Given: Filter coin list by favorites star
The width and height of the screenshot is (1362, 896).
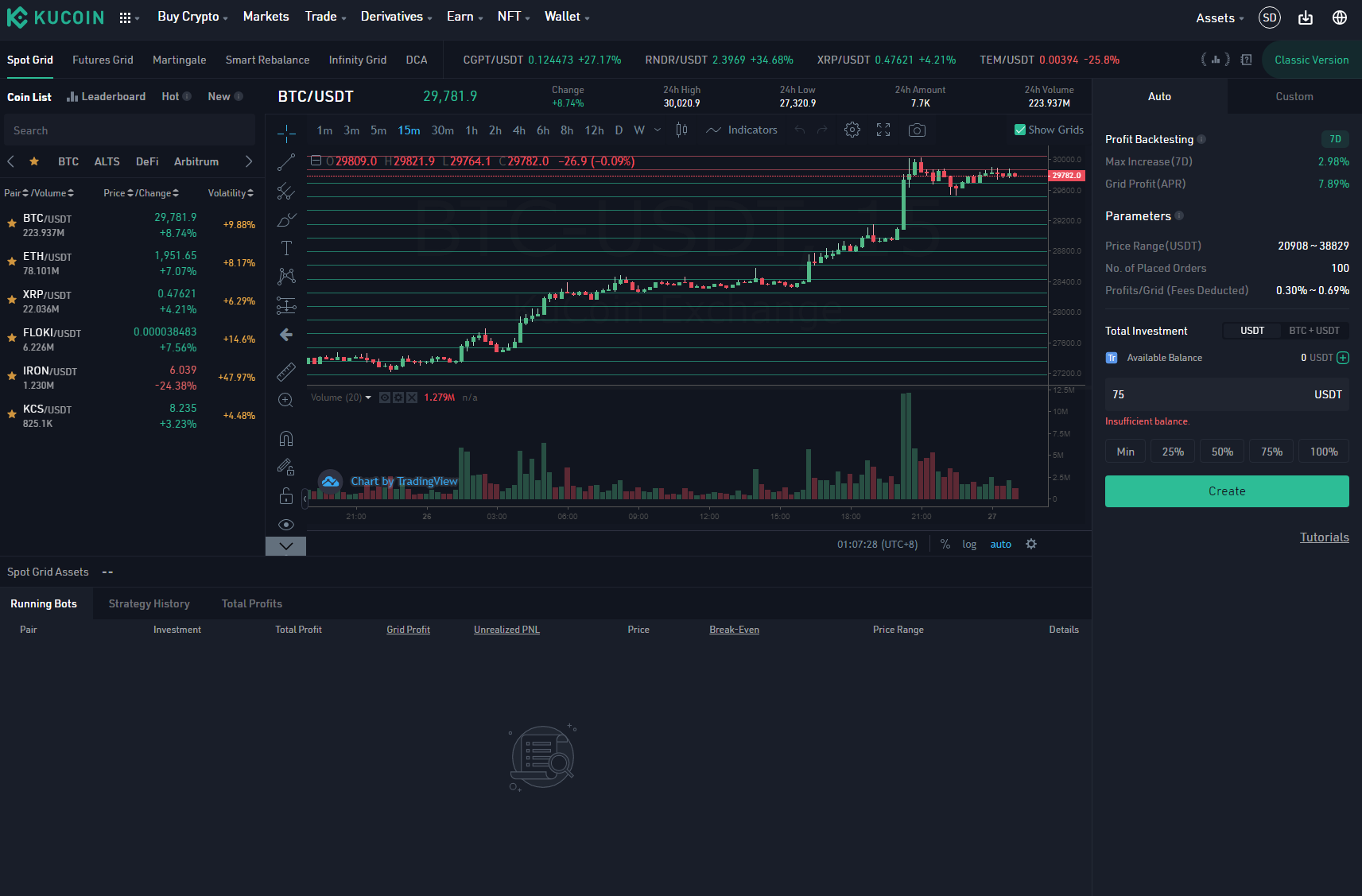Looking at the screenshot, I should 34,161.
